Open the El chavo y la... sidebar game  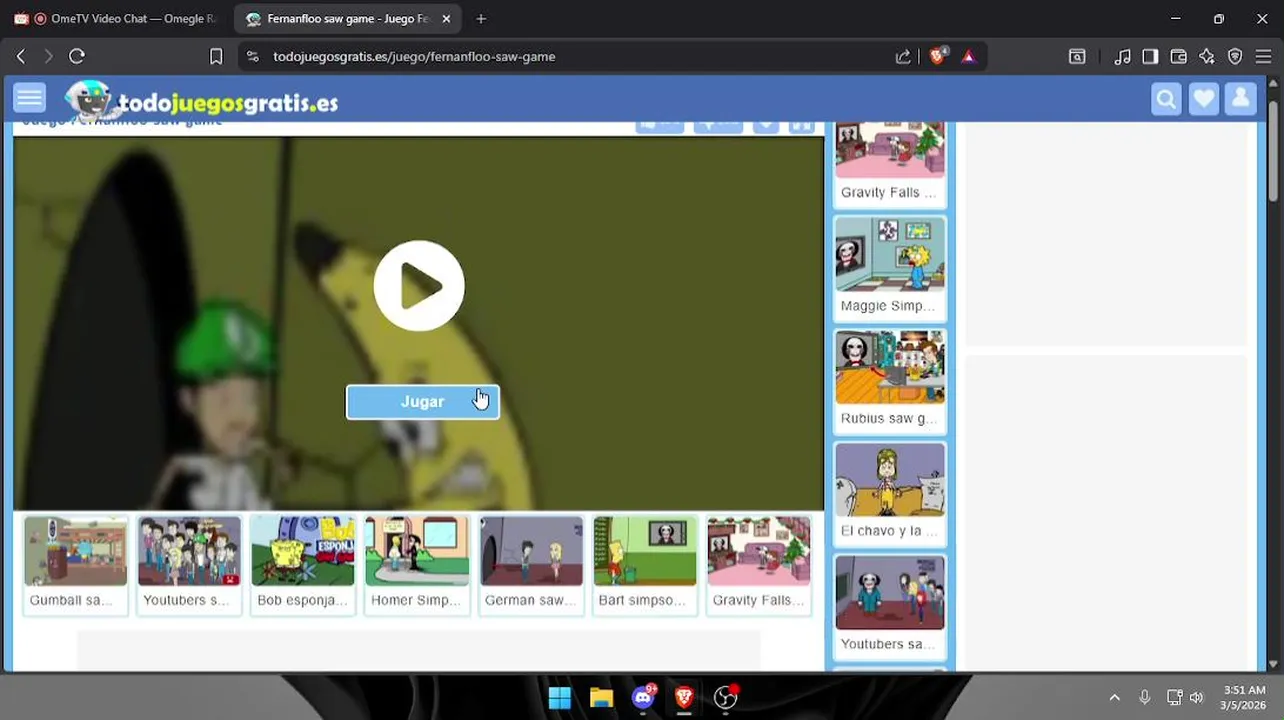(x=890, y=493)
